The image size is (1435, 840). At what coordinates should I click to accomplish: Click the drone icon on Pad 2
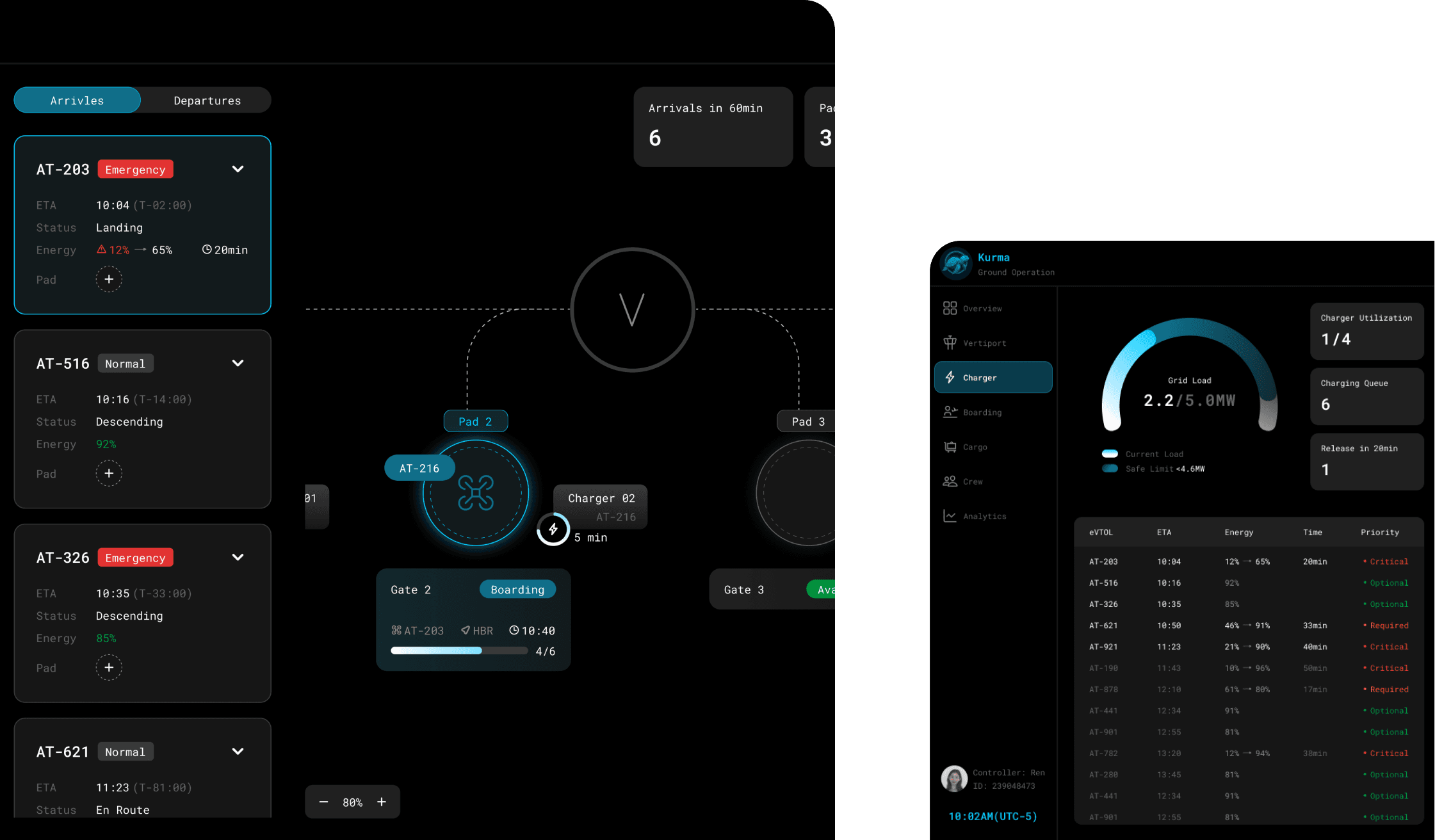pos(475,492)
